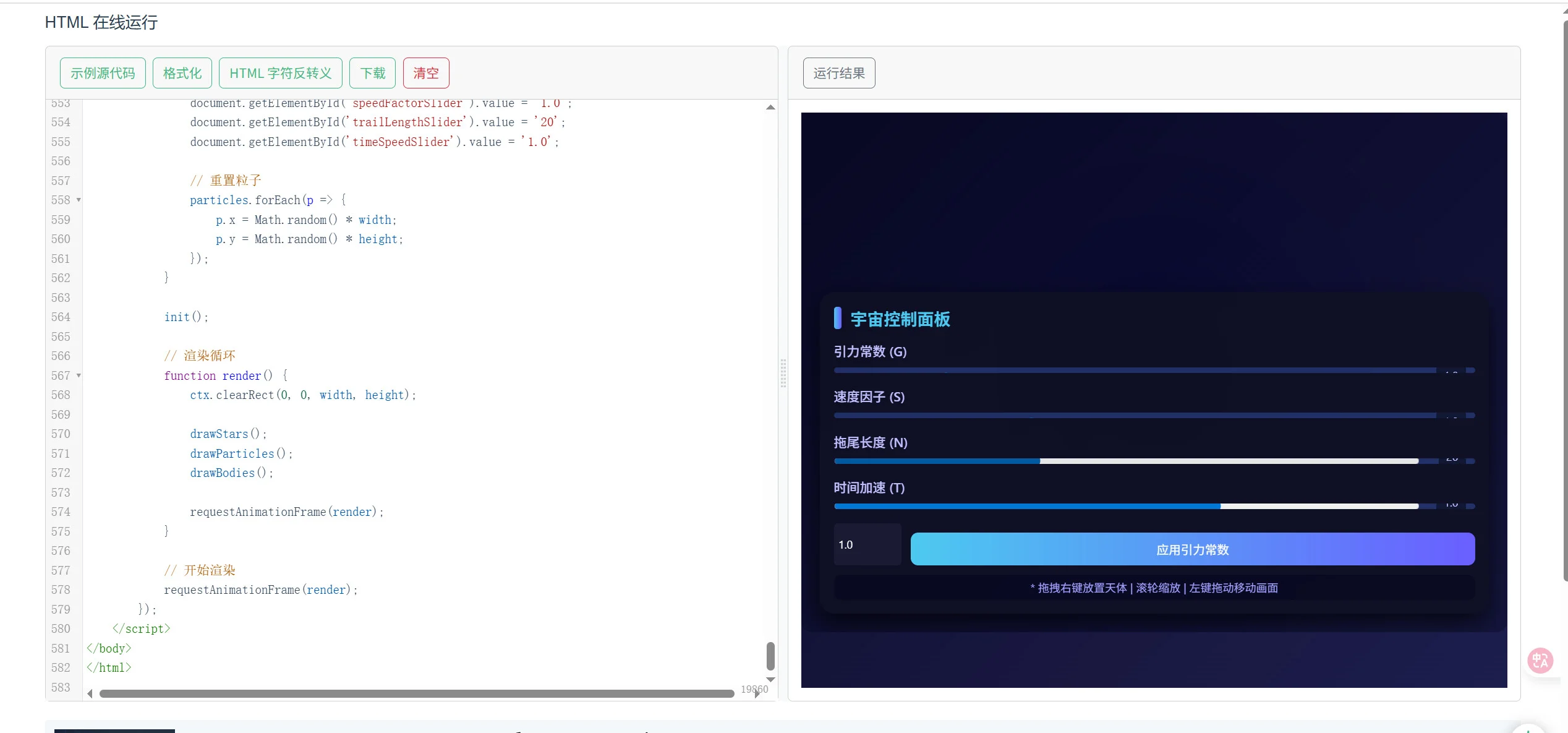Click the 运行结果 button
Image resolution: width=1568 pixels, height=733 pixels.
[x=839, y=73]
